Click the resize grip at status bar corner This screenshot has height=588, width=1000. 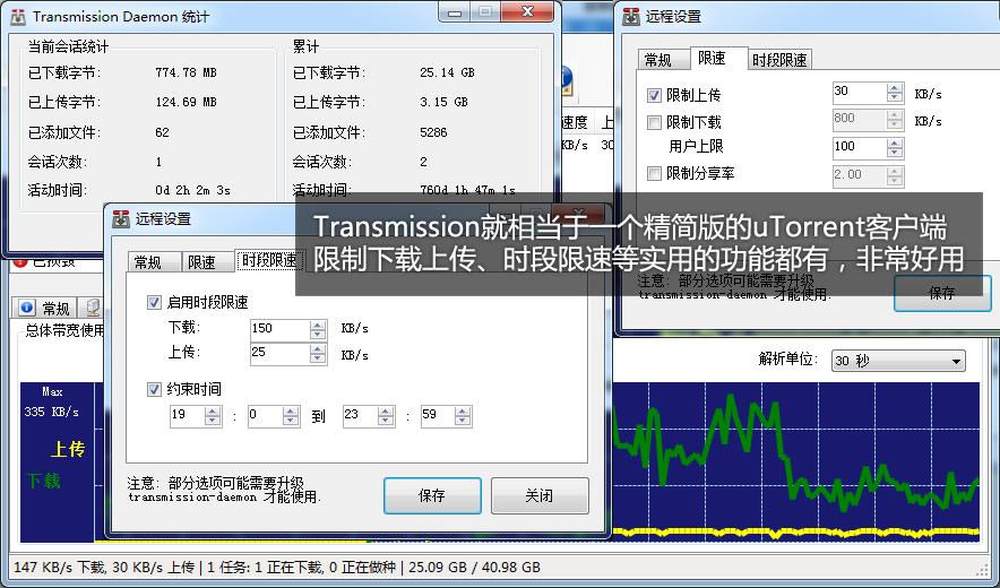(983, 570)
